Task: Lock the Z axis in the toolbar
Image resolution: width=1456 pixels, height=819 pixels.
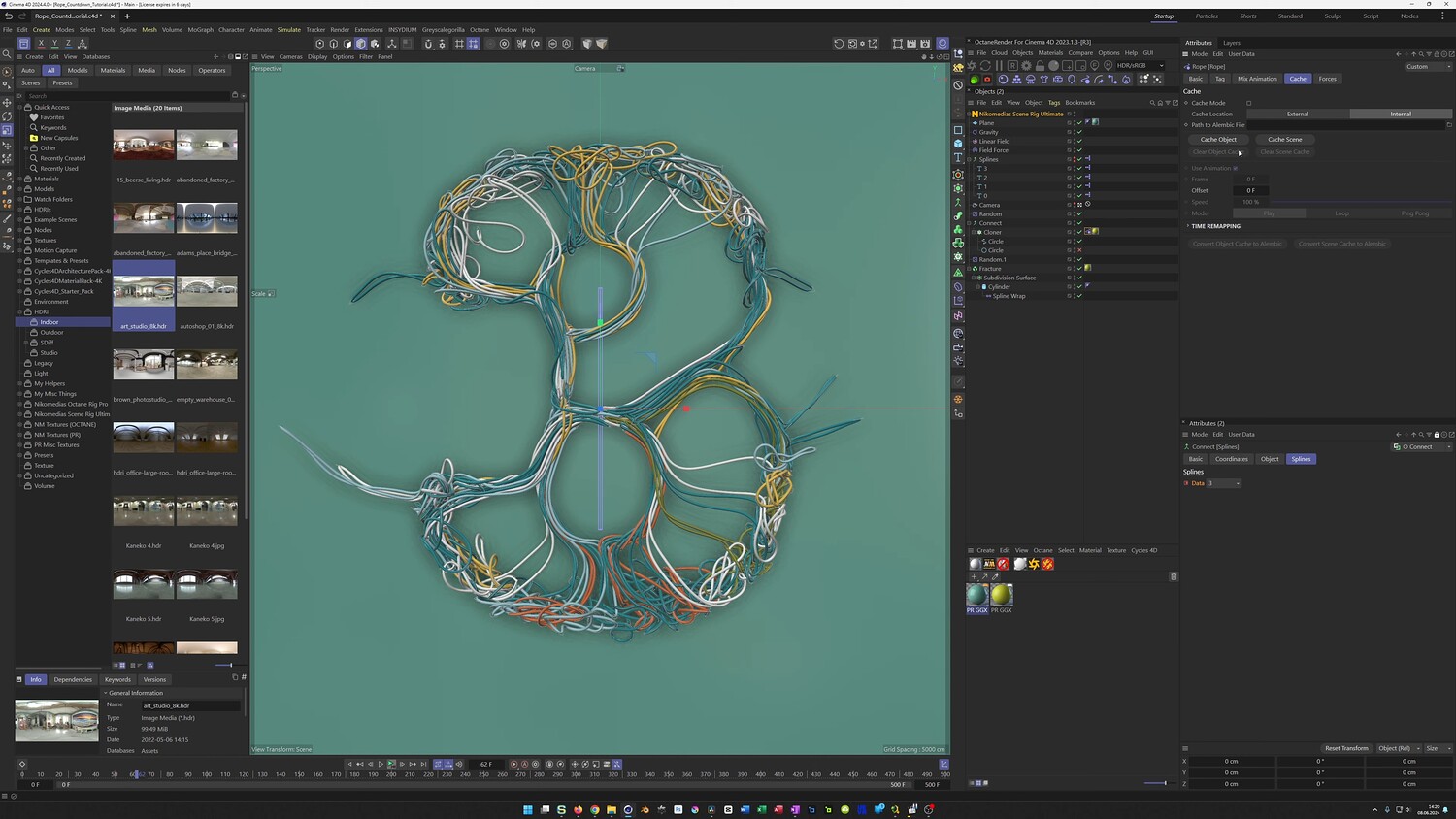Action: tap(68, 44)
